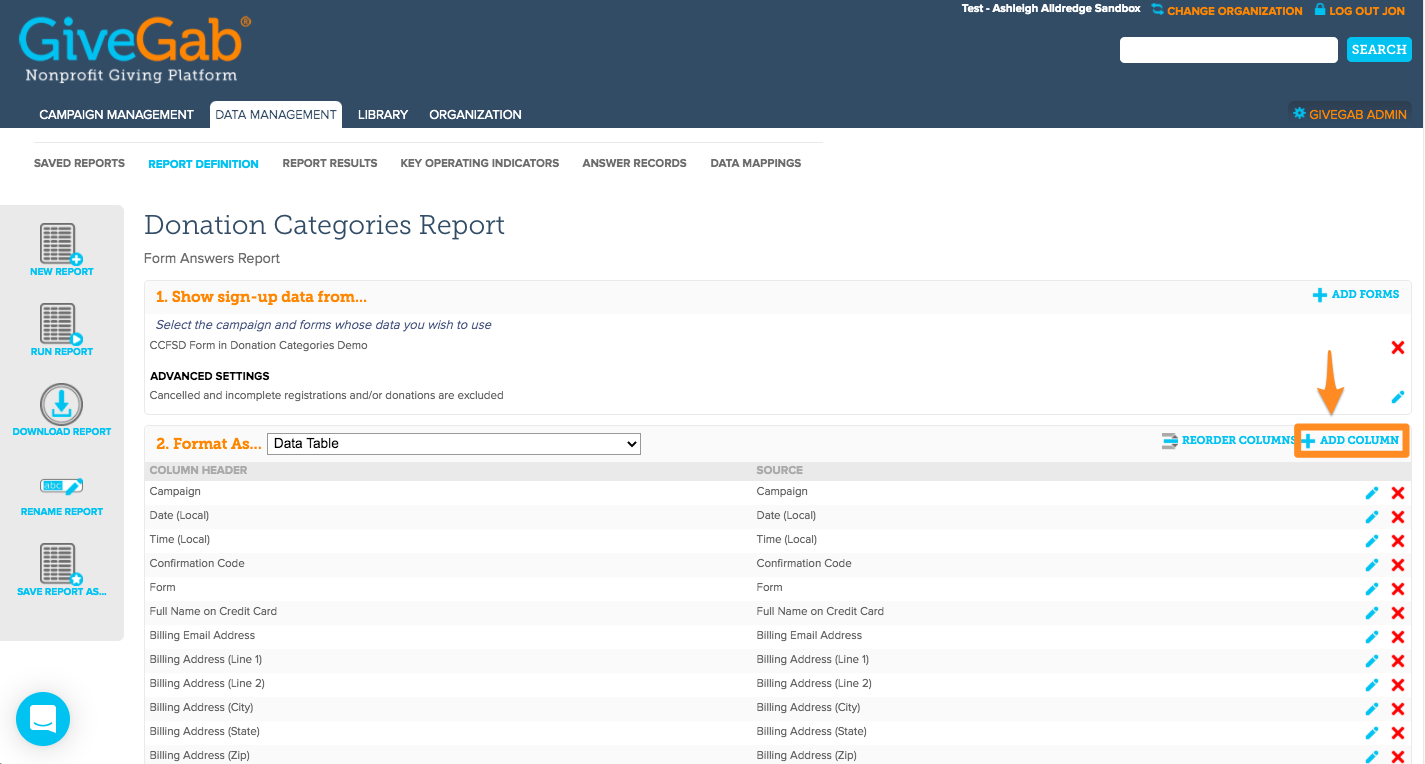Focus the search input field
The width and height of the screenshot is (1425, 764).
tap(1229, 49)
